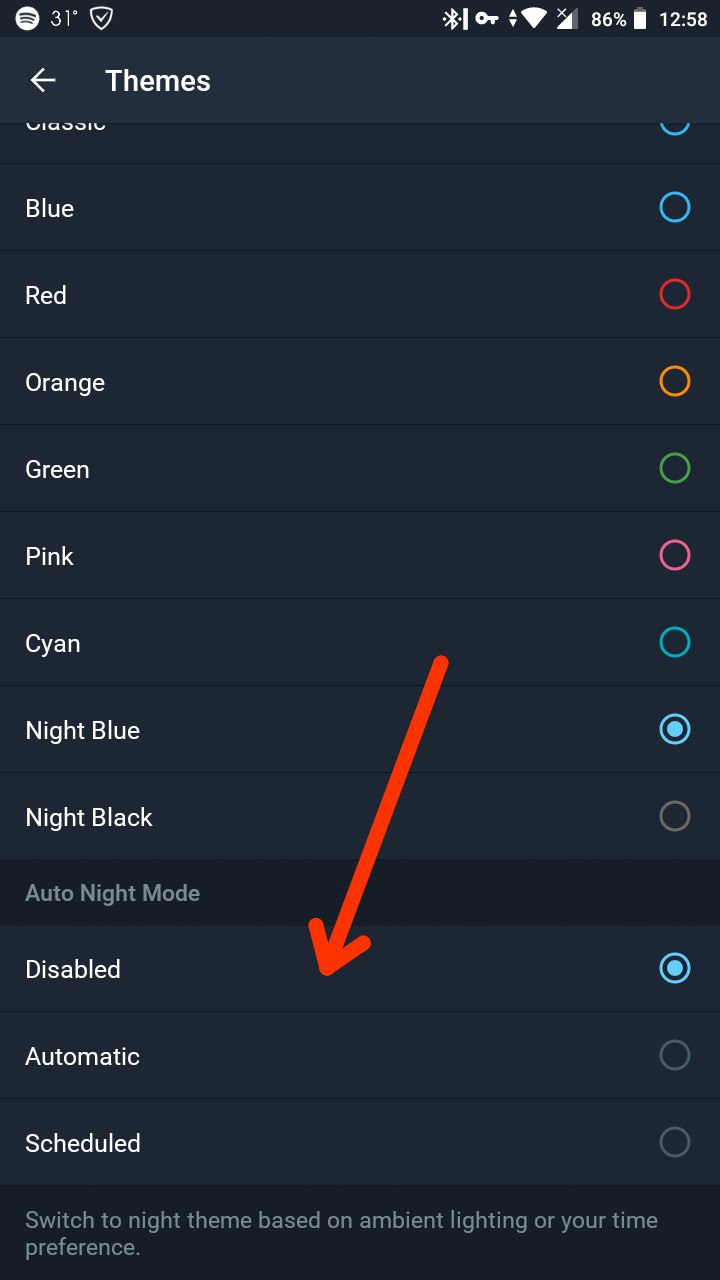720x1280 pixels.
Task: Select the Blue theme radio button
Action: (675, 208)
